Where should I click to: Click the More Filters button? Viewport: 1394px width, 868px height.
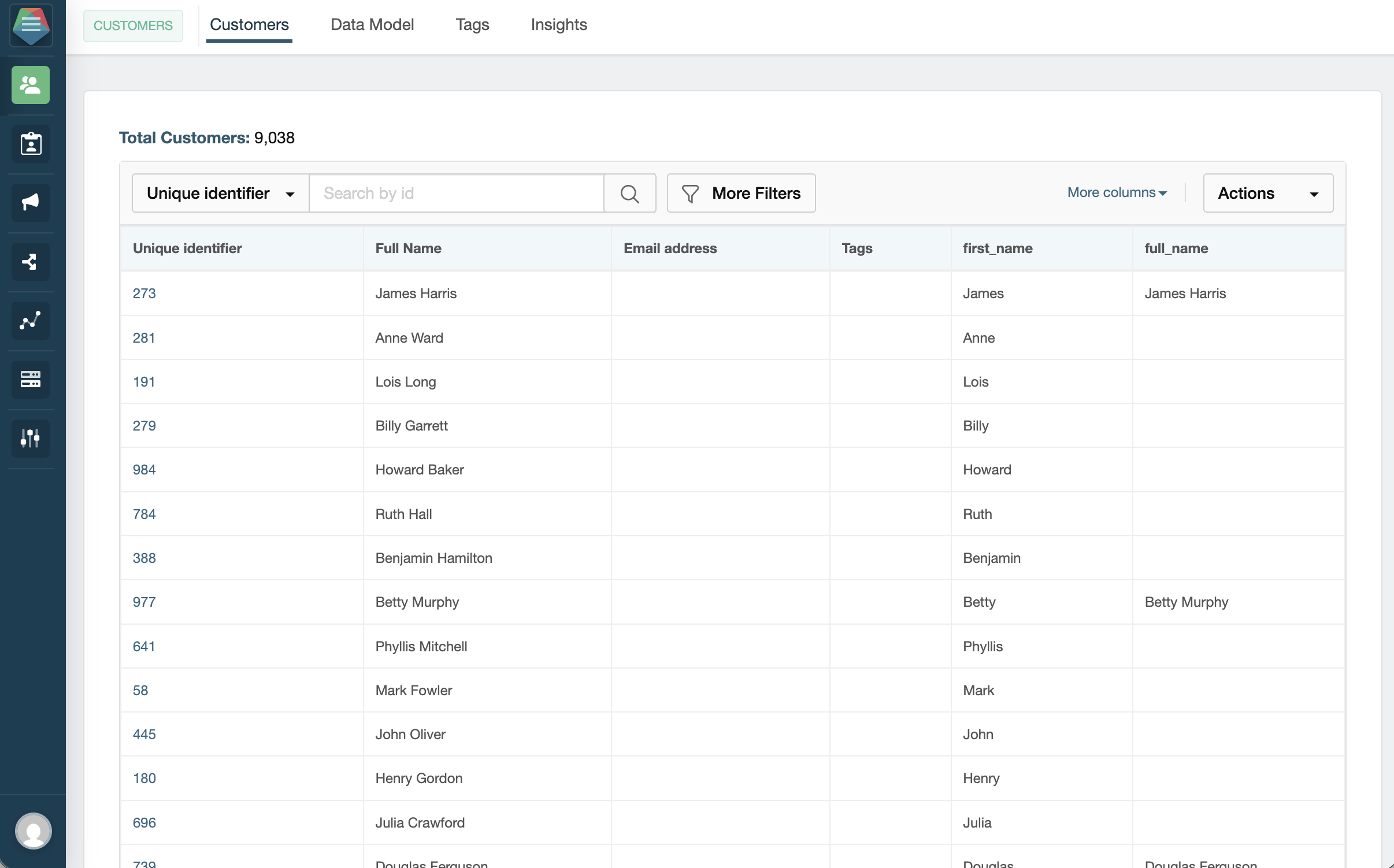[x=741, y=193]
